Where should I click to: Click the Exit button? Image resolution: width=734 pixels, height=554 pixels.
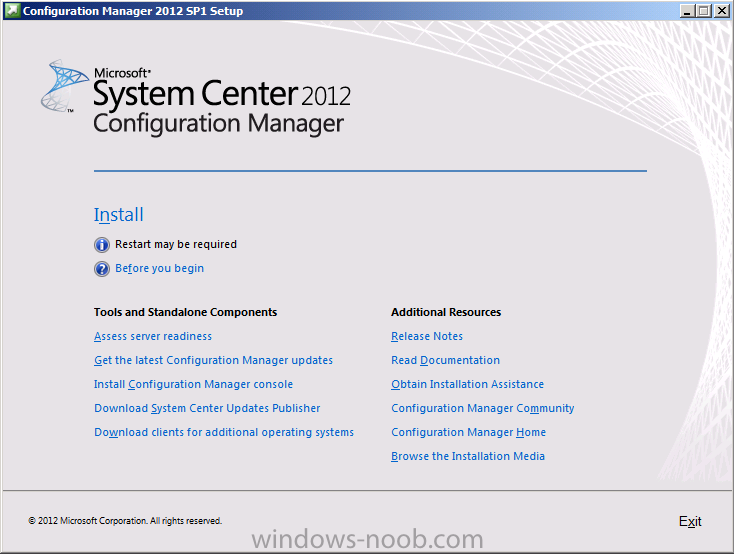point(690,521)
